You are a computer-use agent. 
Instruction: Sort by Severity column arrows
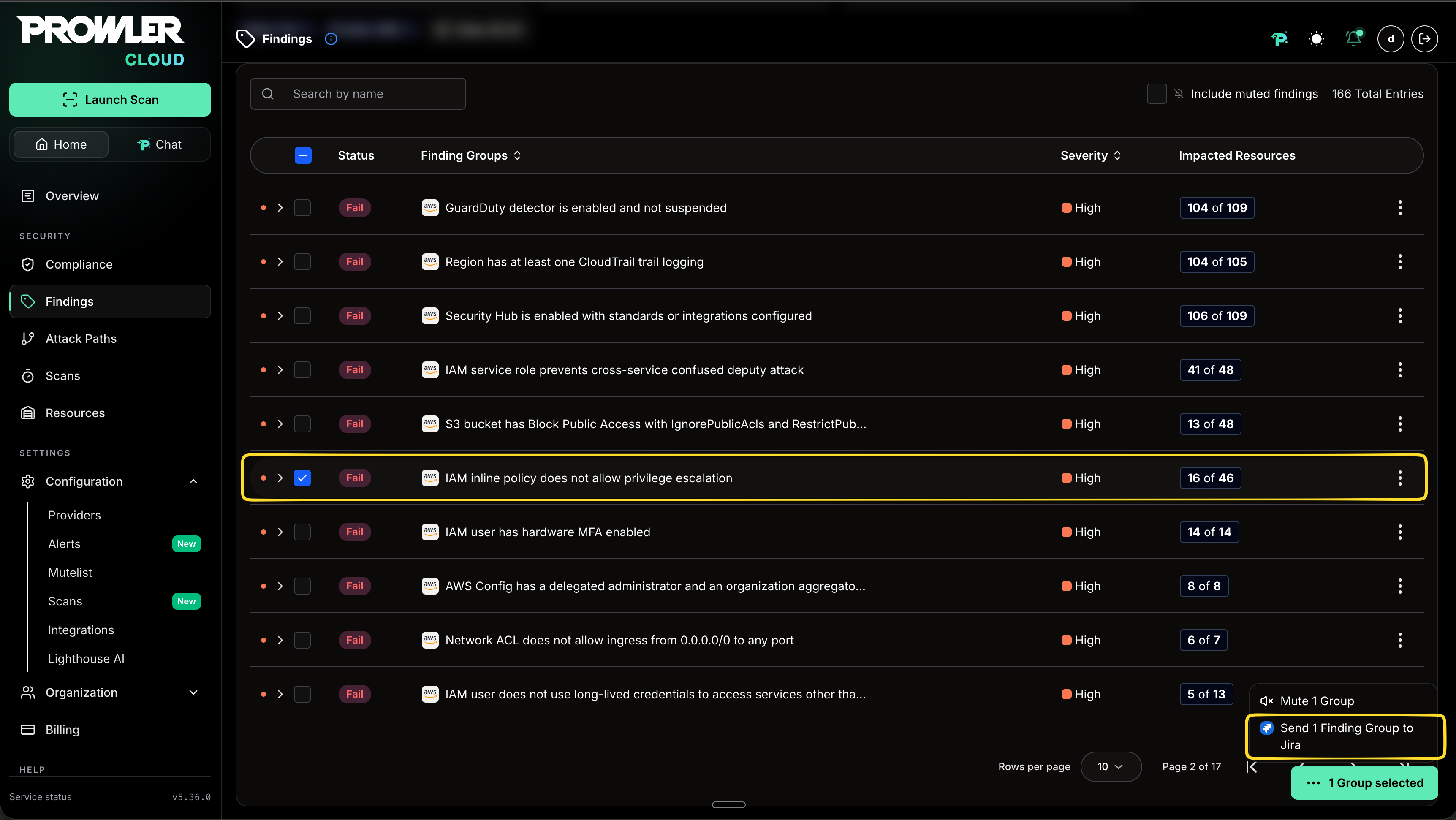[1117, 155]
